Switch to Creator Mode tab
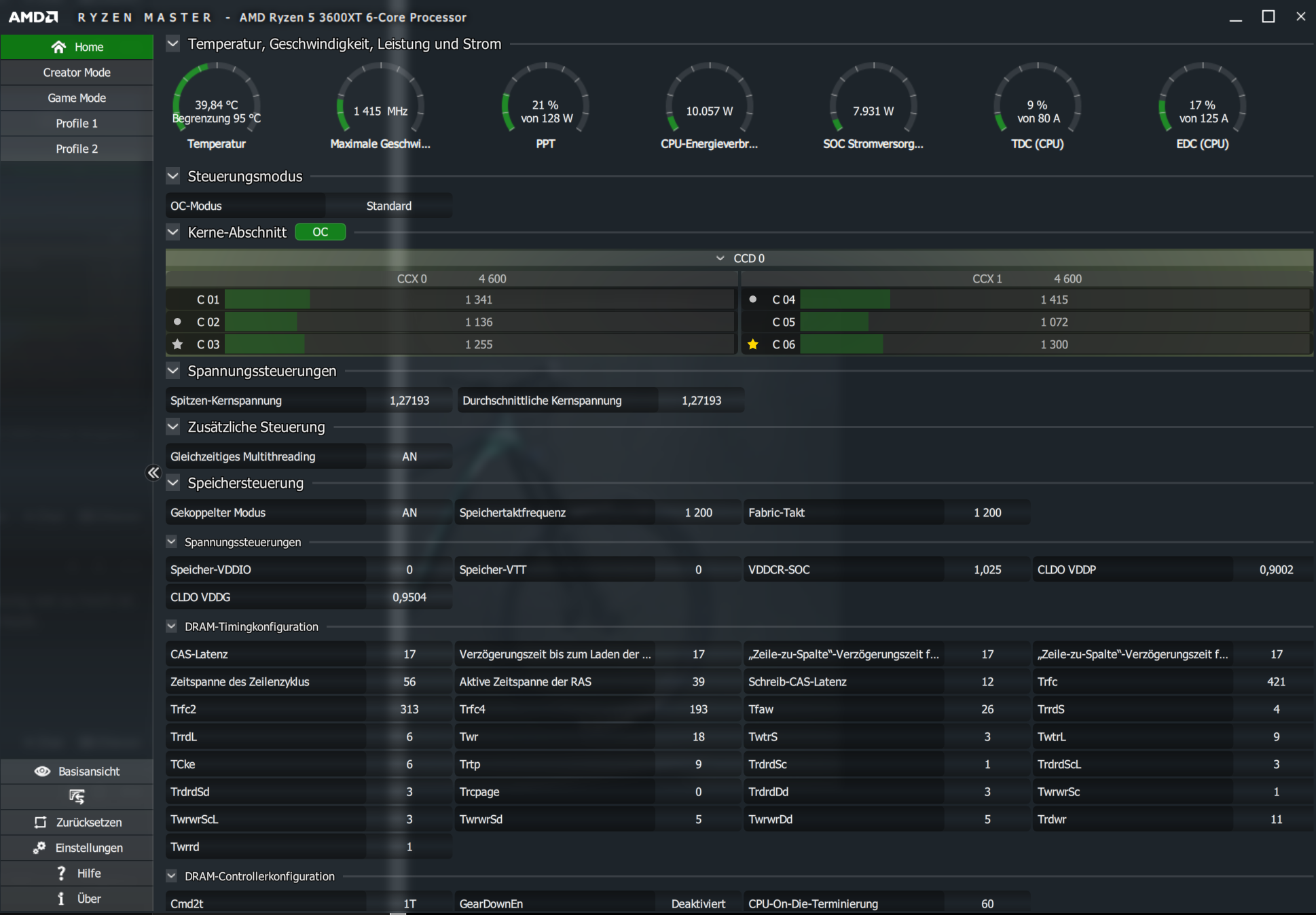 pos(77,73)
